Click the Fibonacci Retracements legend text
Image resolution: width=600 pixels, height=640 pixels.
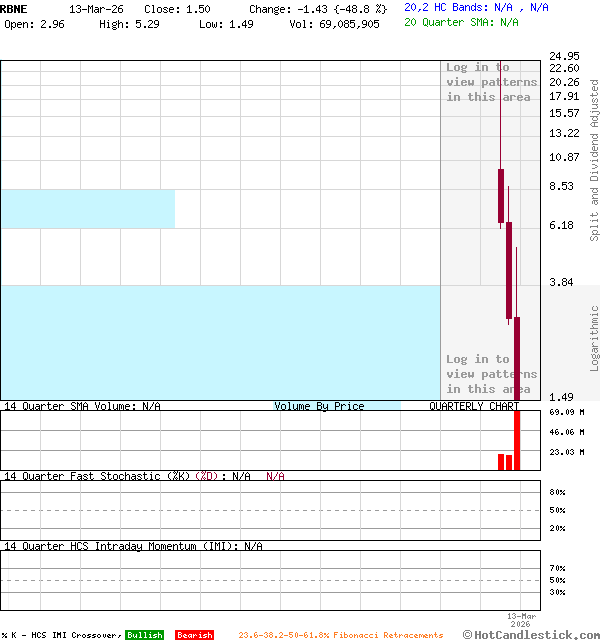(340, 635)
